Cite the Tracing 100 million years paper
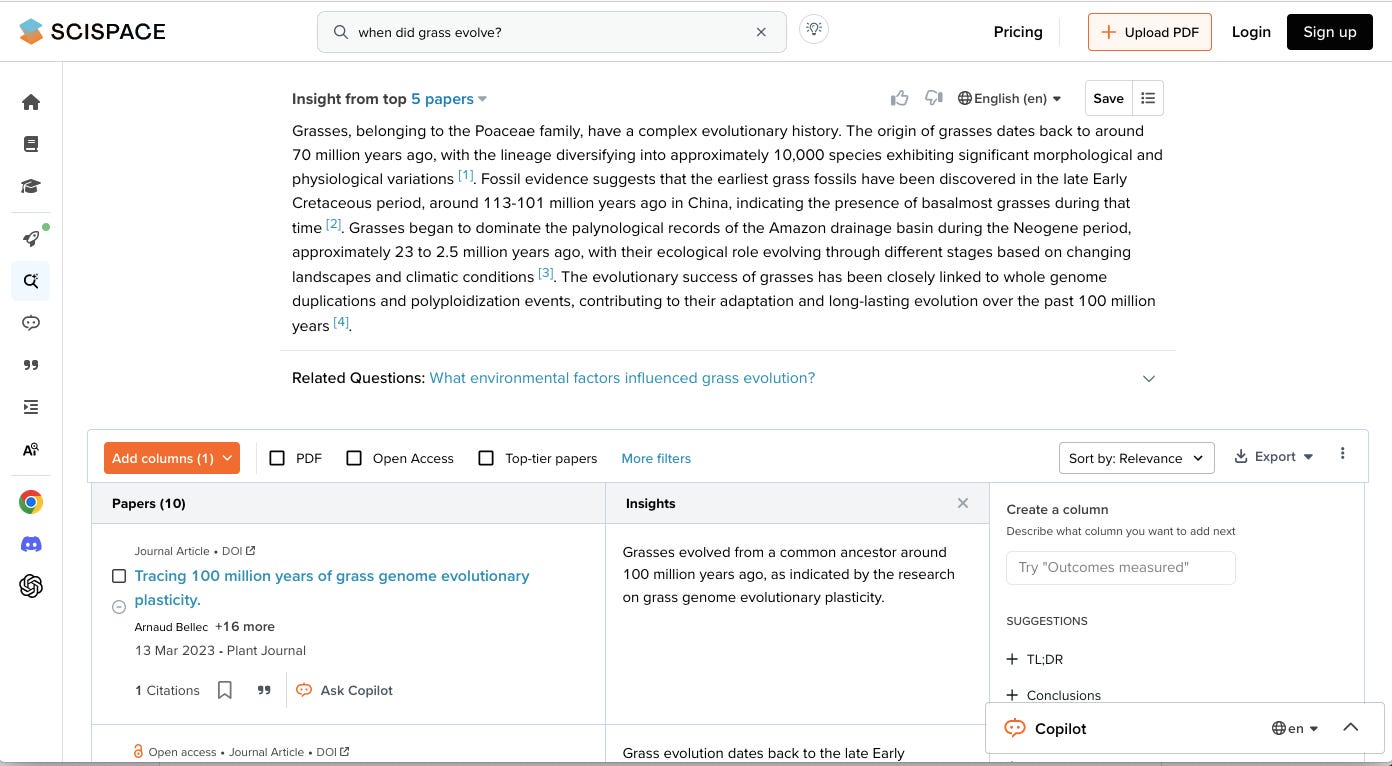 click(x=264, y=690)
